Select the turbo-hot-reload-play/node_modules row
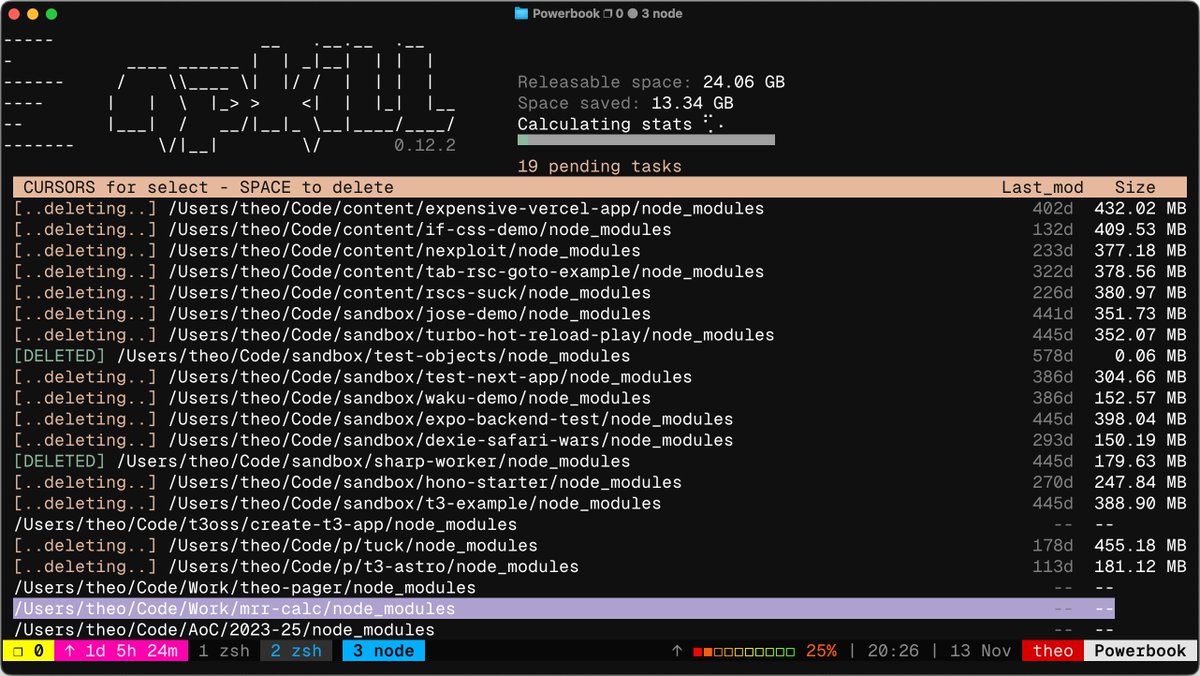 [x=600, y=335]
